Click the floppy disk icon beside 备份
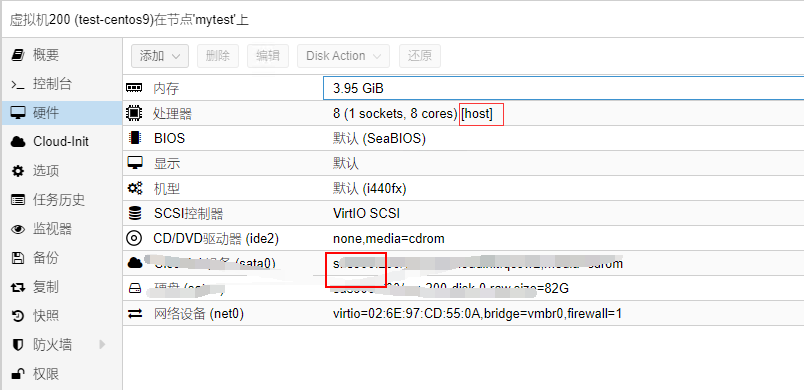The image size is (804, 390). tap(18, 258)
